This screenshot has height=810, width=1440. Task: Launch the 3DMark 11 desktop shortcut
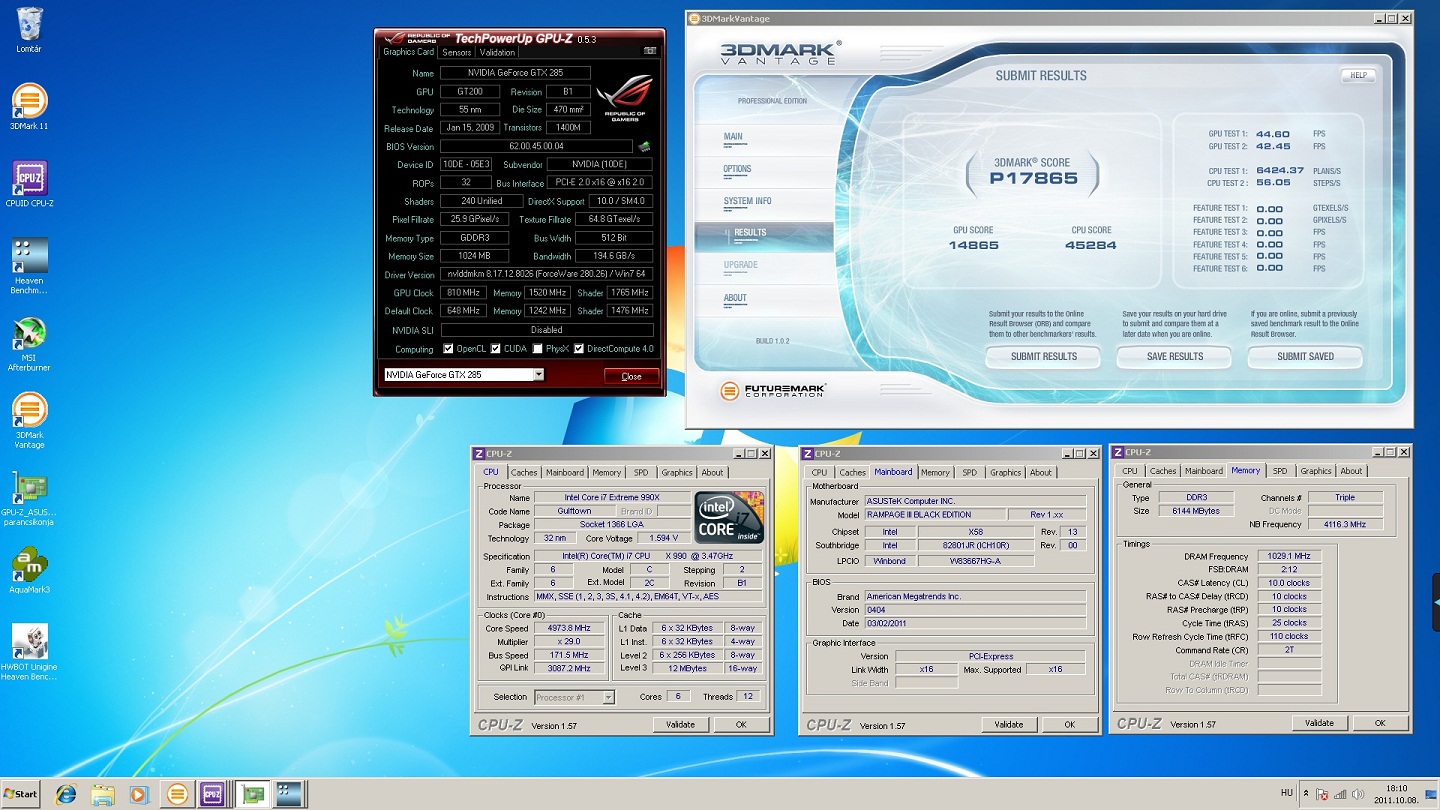[x=29, y=107]
